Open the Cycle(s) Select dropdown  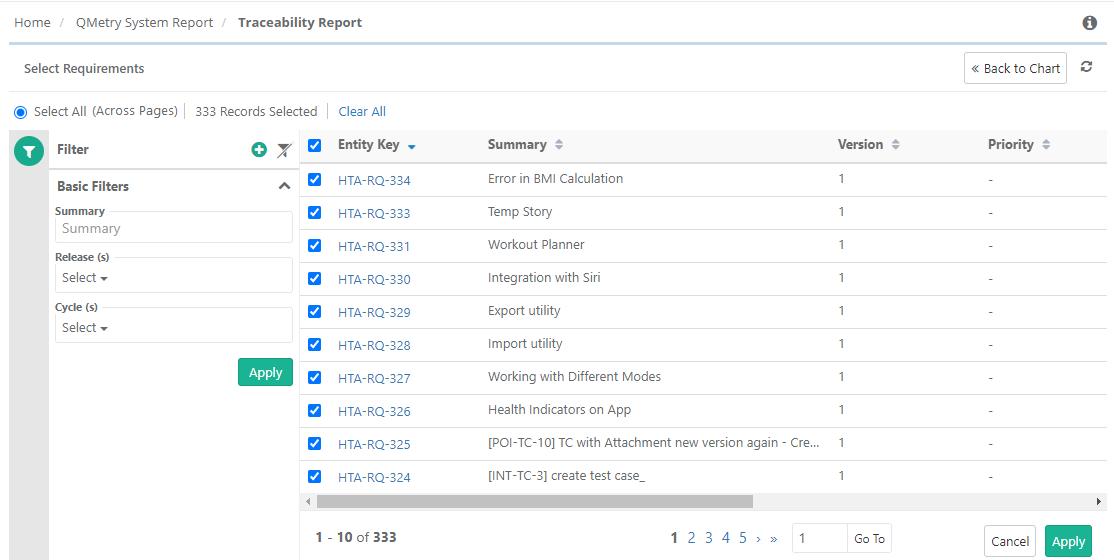pyautogui.click(x=85, y=328)
